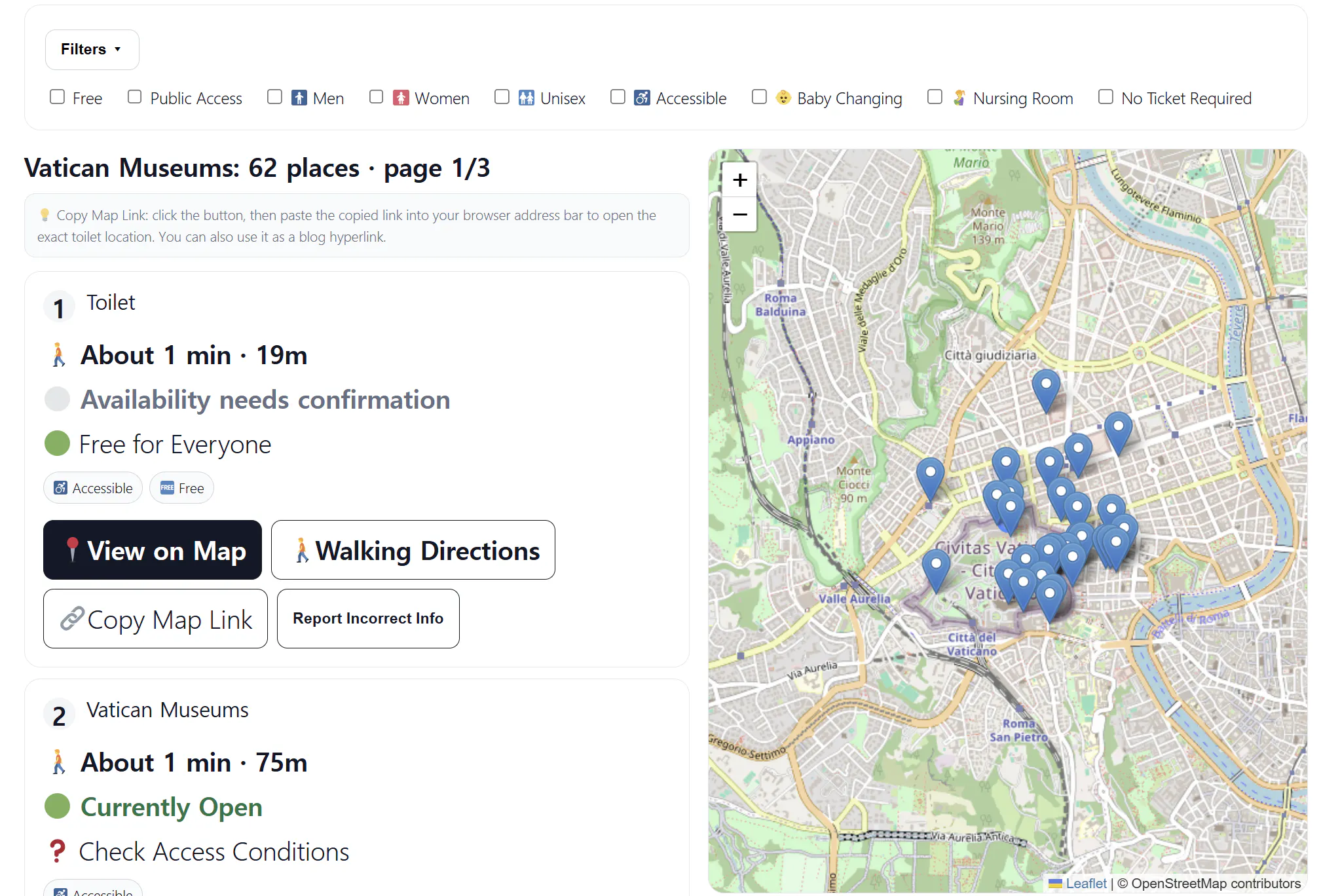Click 'Availability needs confirmation' status text
This screenshot has height=896, width=1321.
pyautogui.click(x=265, y=400)
